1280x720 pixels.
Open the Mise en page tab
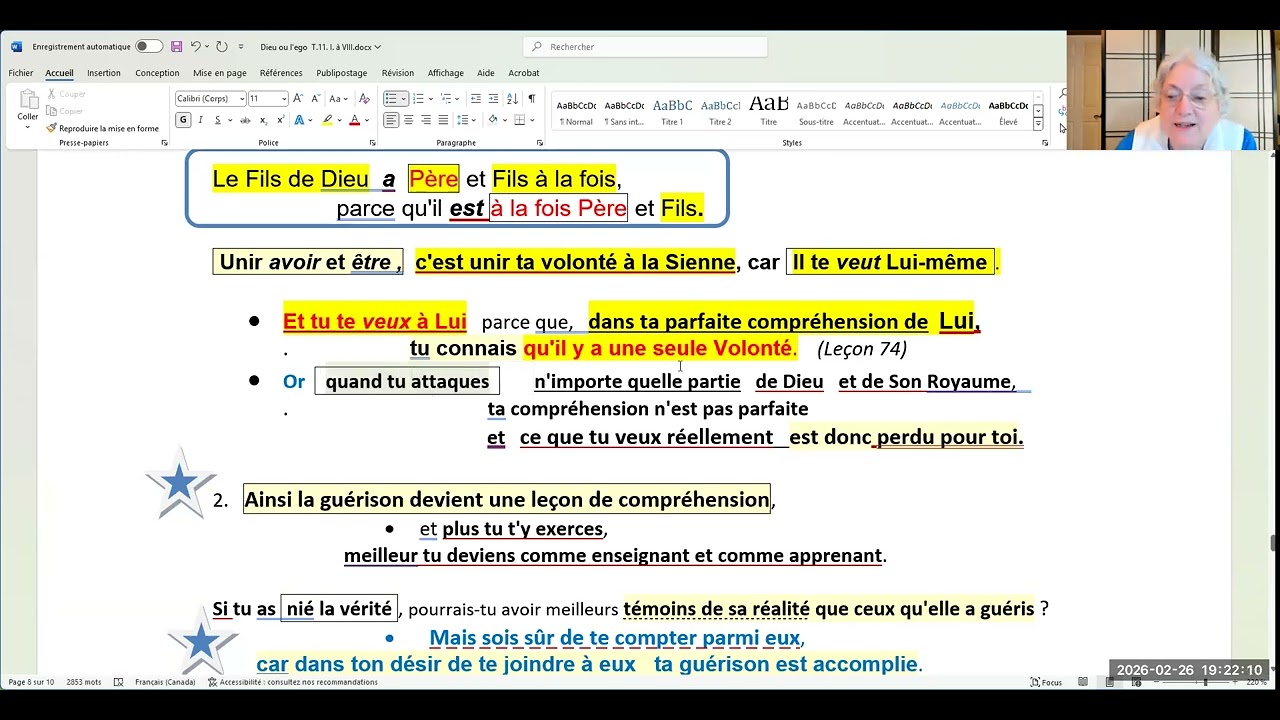(220, 73)
